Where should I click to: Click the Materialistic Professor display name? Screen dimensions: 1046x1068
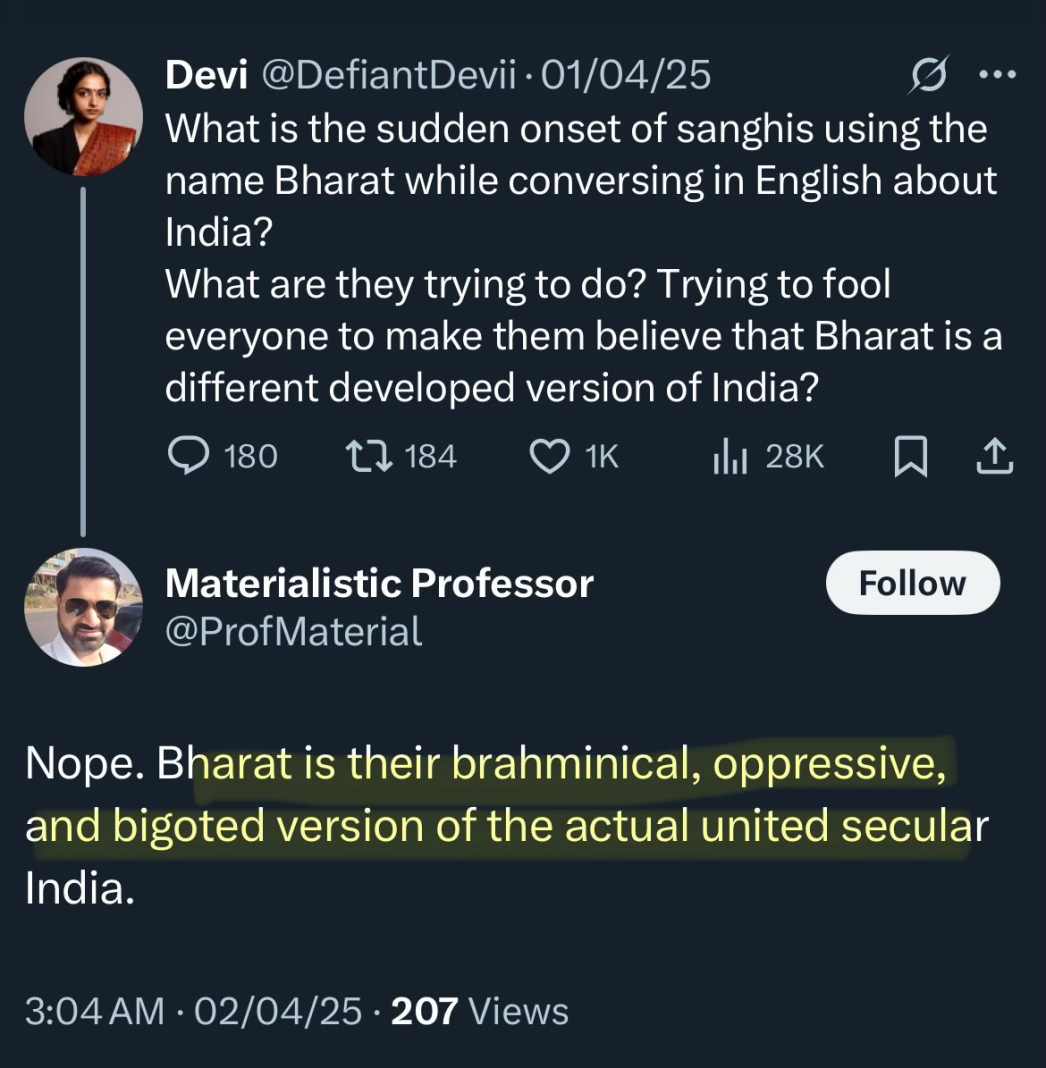coord(379,583)
